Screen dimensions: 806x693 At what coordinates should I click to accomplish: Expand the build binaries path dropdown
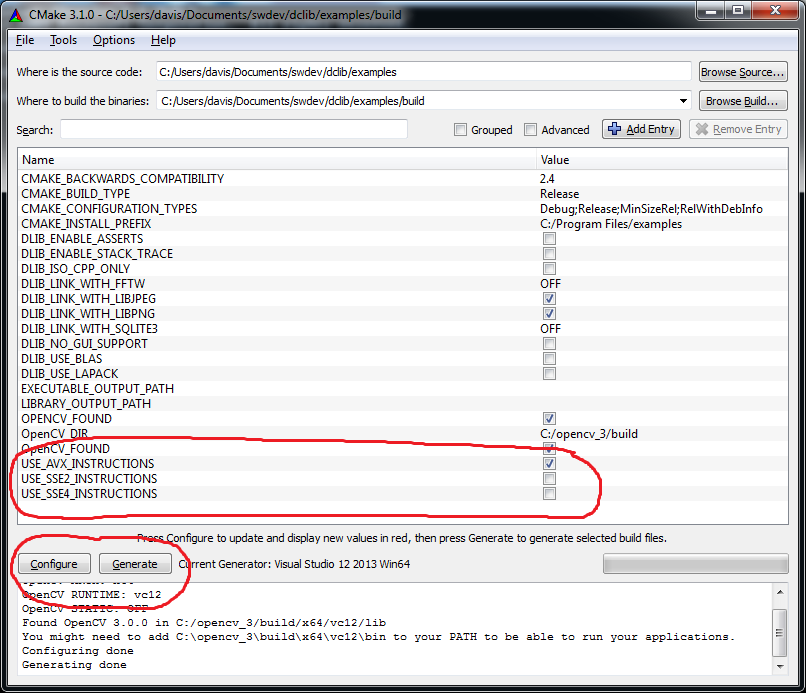pos(684,101)
